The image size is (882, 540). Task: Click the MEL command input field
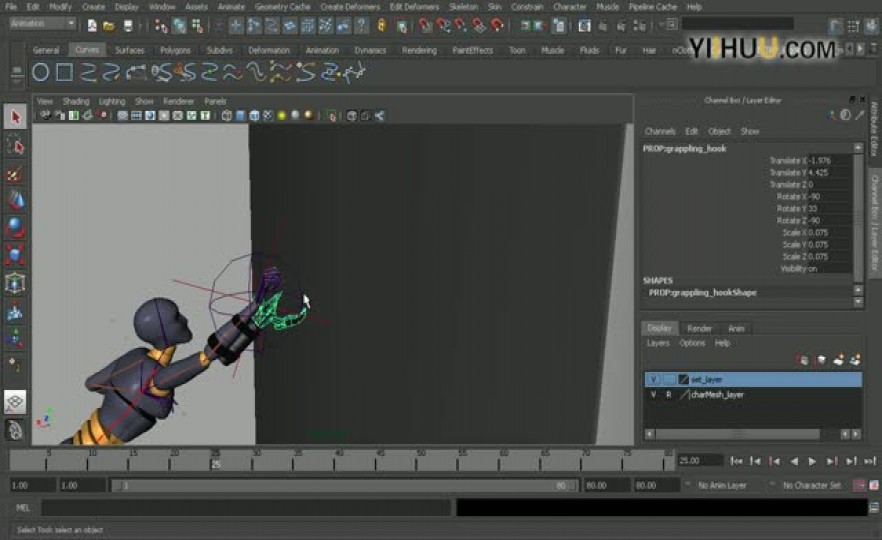(x=246, y=508)
